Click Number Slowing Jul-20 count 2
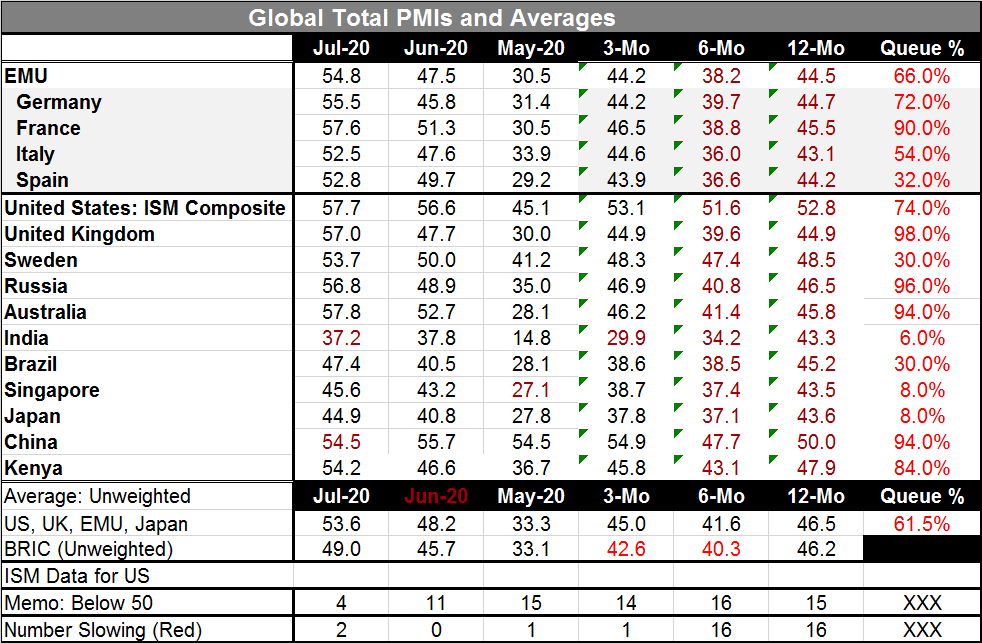Screen dimensions: 982x643 point(341,629)
